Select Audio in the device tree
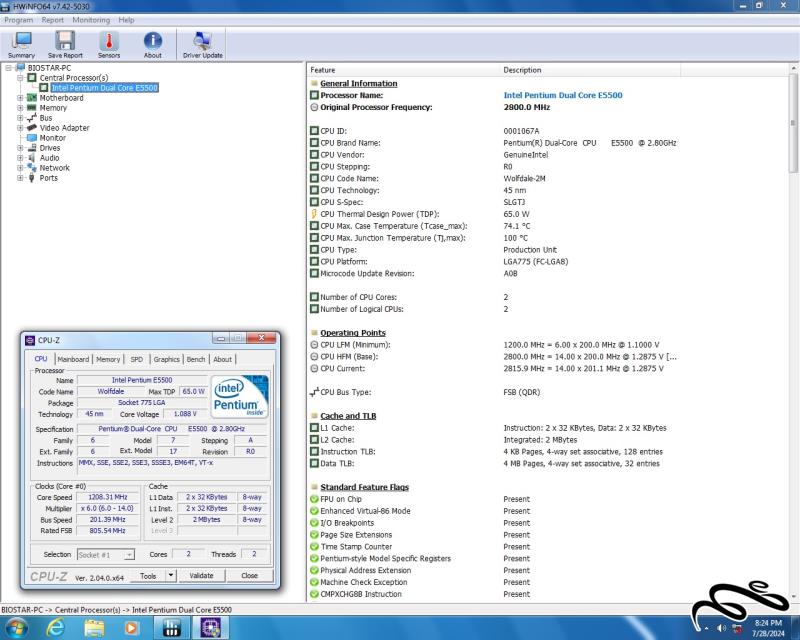800x640 pixels. 49,158
